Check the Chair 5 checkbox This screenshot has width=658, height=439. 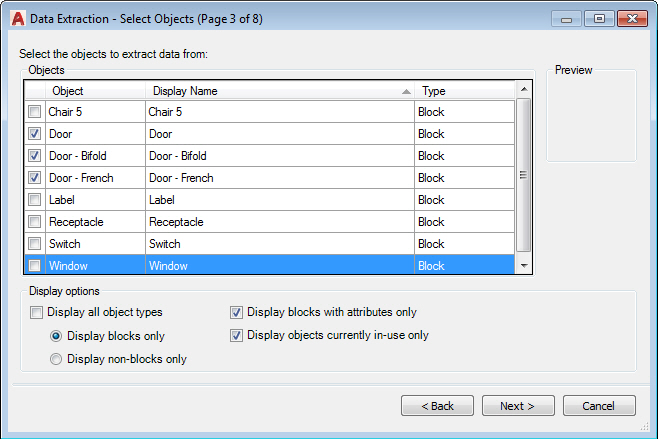click(x=34, y=112)
